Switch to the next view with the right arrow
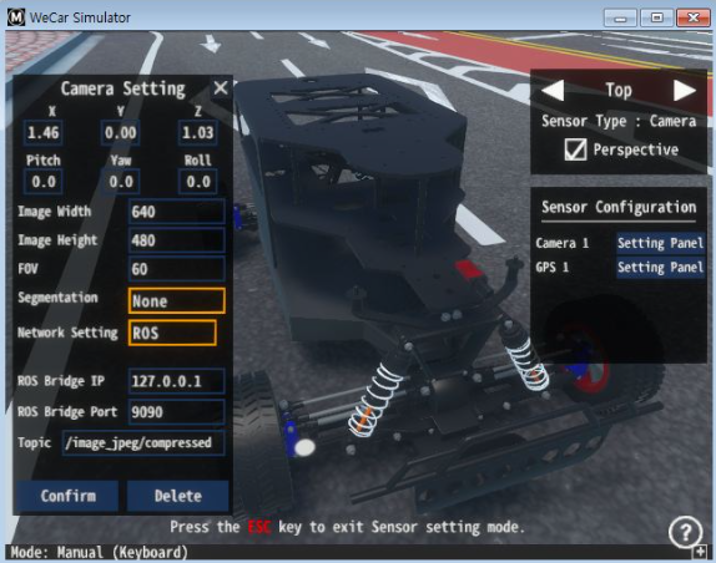The width and height of the screenshot is (716, 563). 684,90
